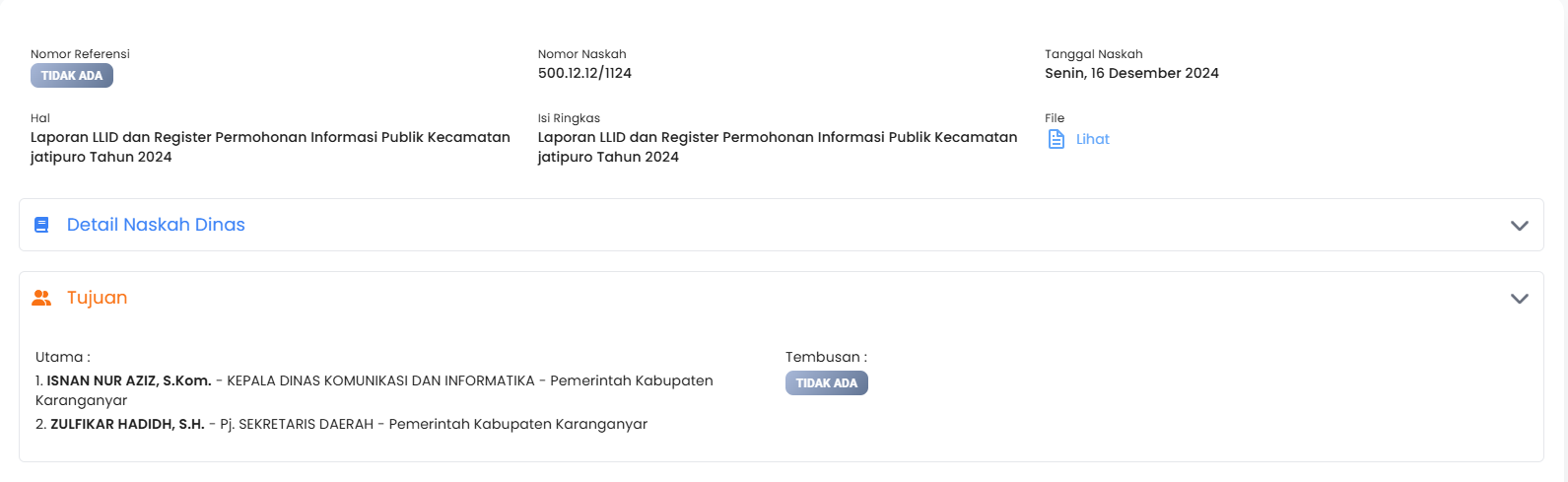Click the Utama label
Image resolution: width=1568 pixels, height=482 pixels.
[62, 357]
